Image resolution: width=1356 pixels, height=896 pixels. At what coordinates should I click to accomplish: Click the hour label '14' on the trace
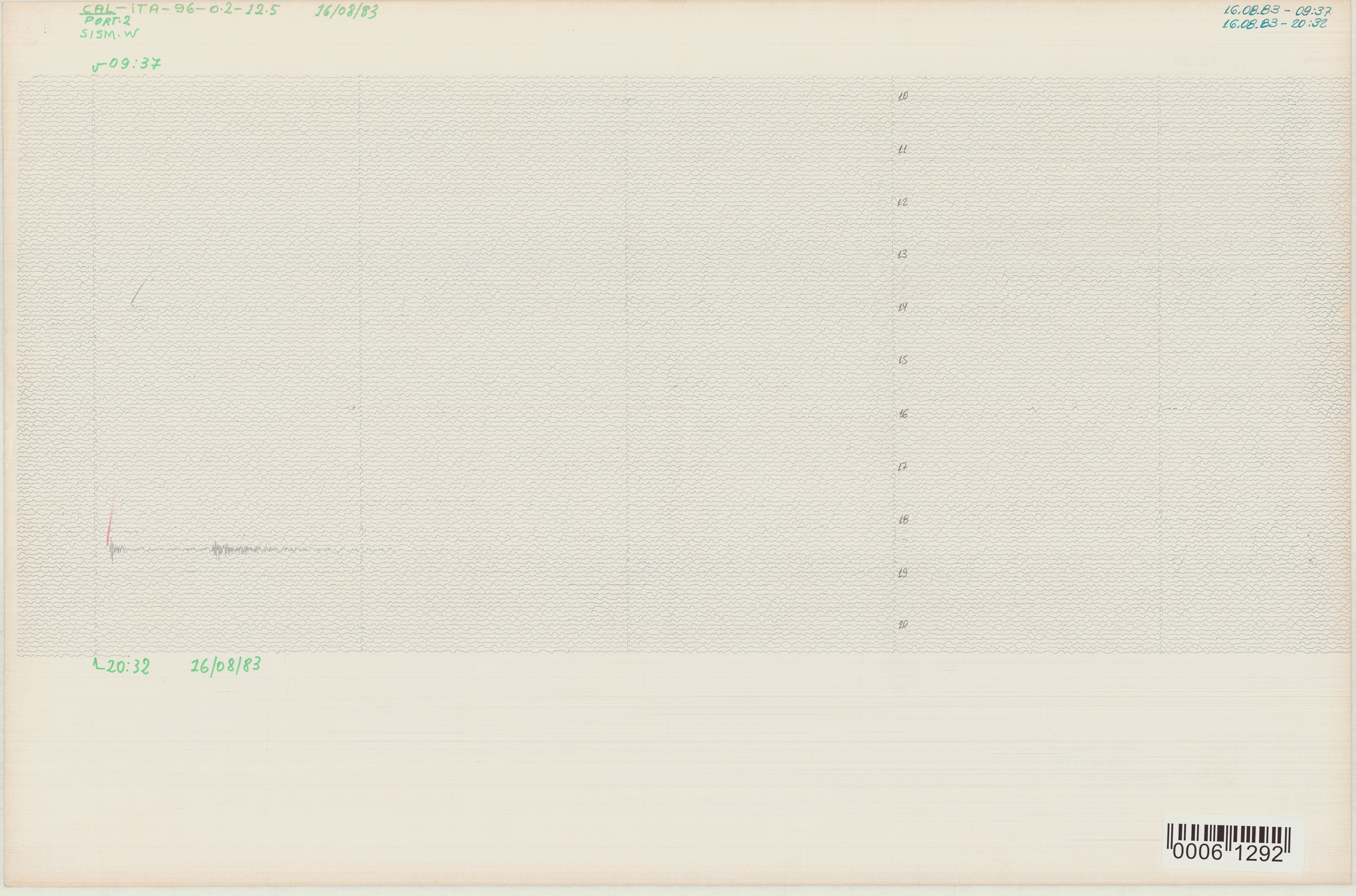(903, 307)
